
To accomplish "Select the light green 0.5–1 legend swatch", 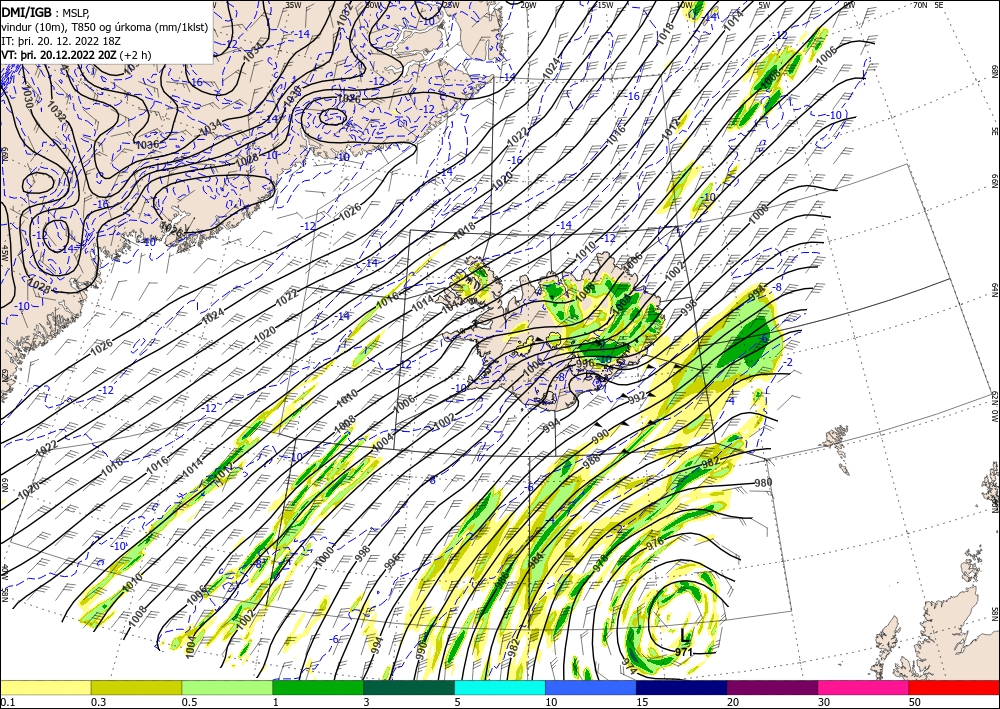I will [227, 687].
